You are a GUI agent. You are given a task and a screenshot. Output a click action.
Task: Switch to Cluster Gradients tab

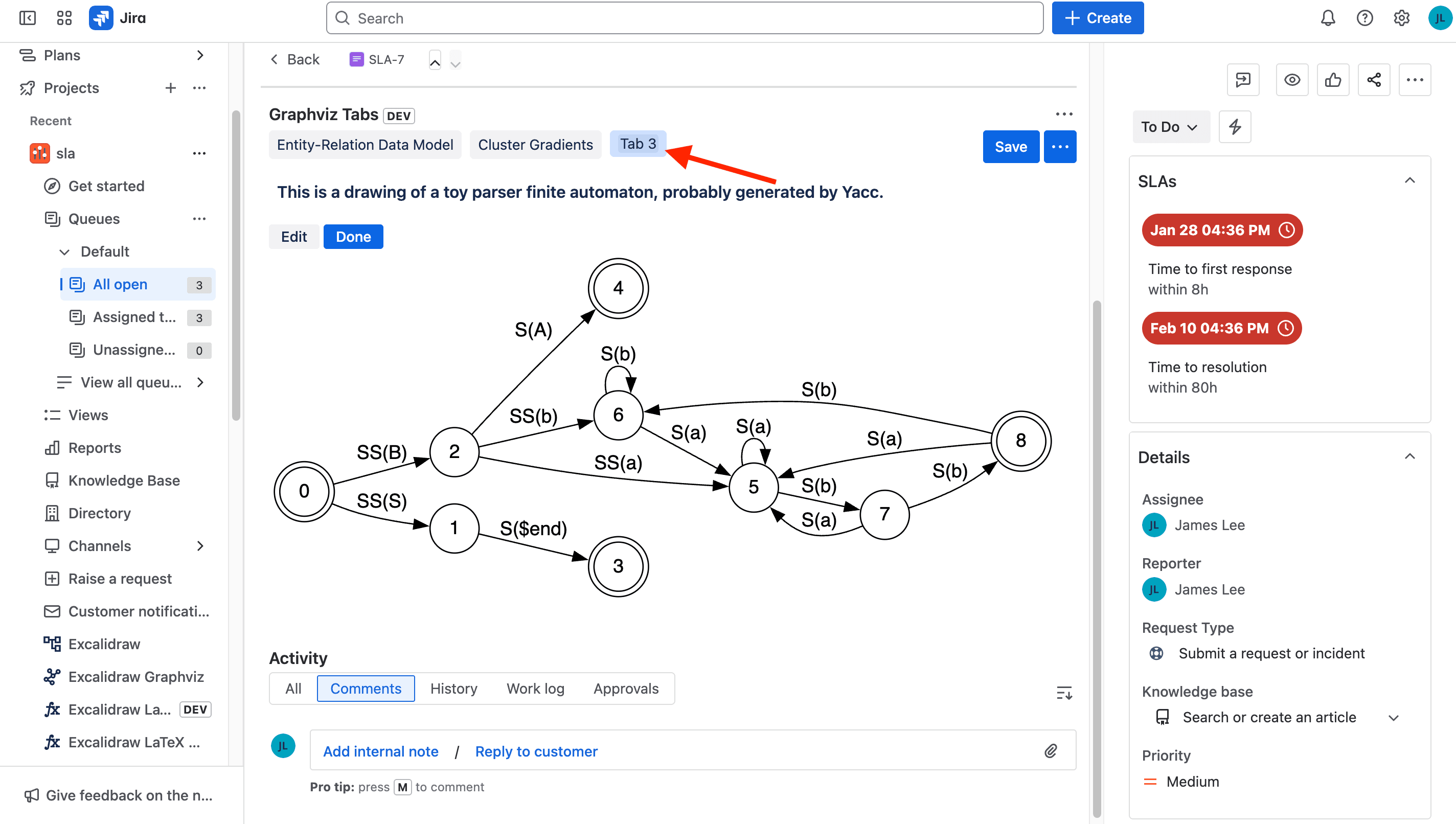[x=535, y=145]
